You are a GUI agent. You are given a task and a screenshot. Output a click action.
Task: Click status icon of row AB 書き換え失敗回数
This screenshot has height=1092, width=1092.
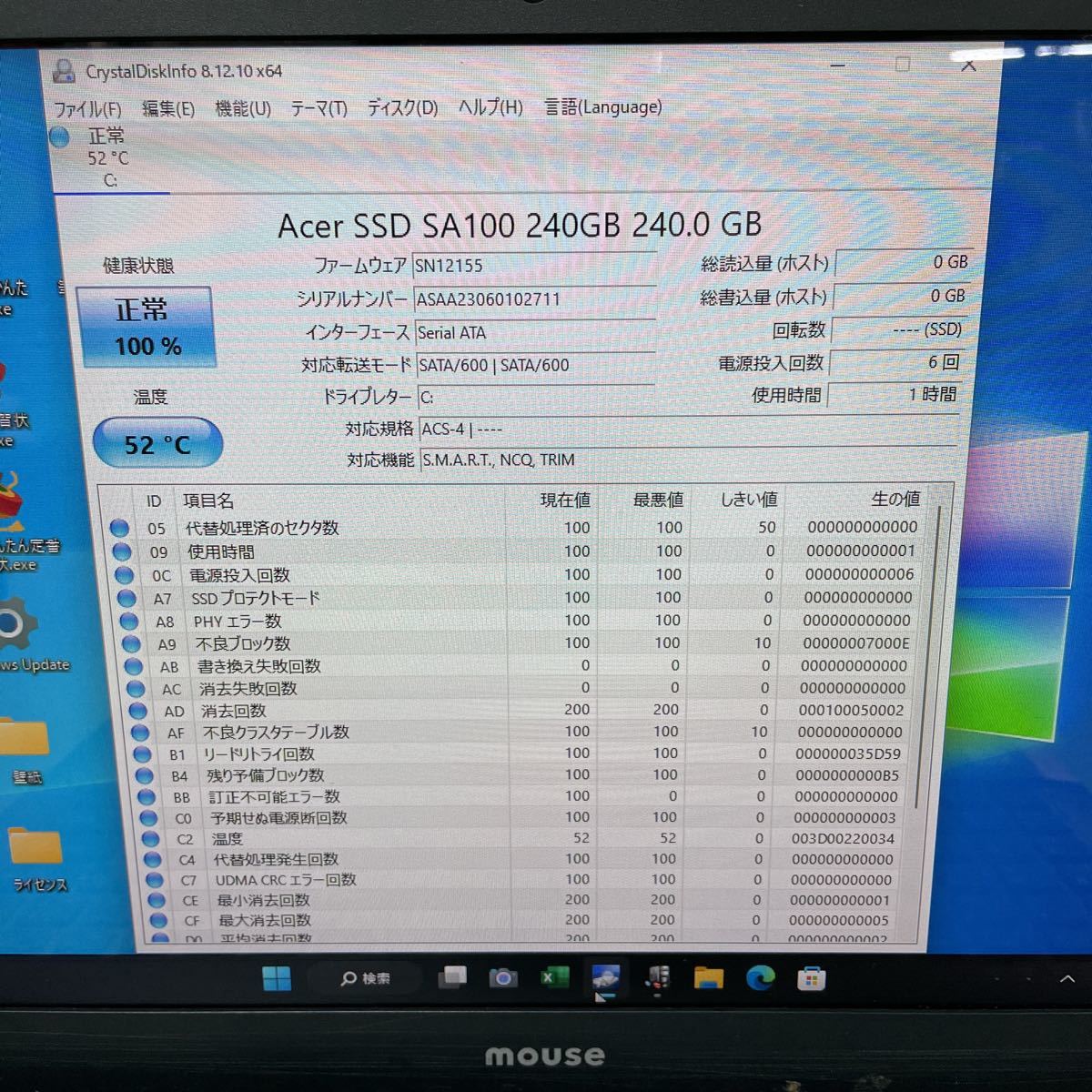click(134, 667)
